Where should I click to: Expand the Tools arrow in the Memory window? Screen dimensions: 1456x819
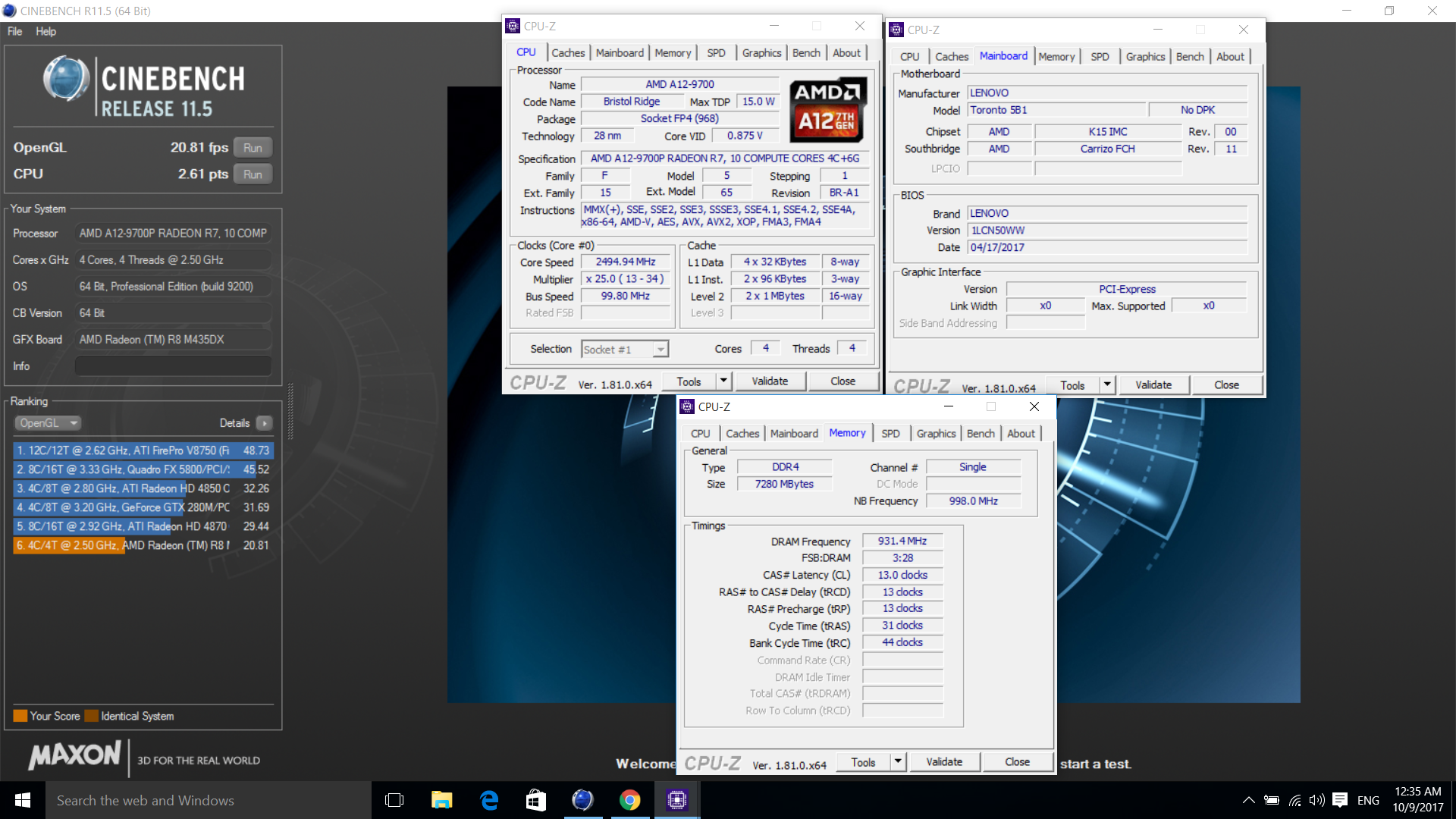click(x=898, y=761)
